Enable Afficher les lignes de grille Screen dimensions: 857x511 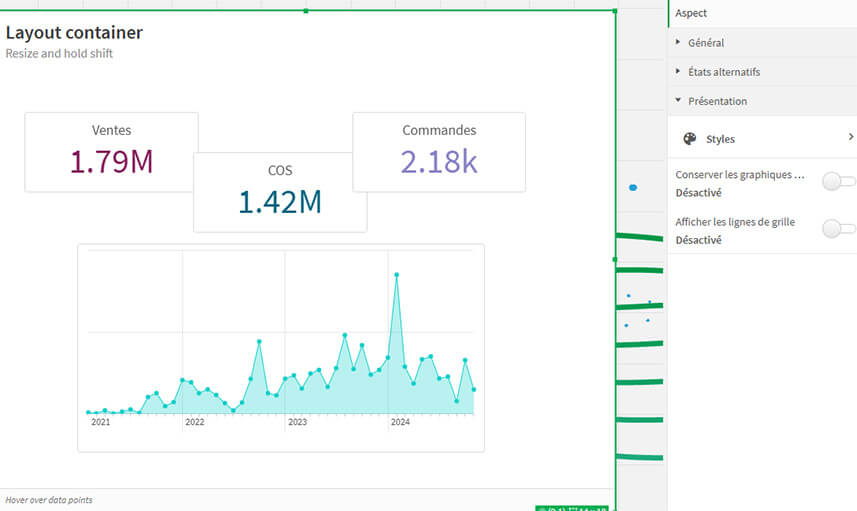pos(839,228)
